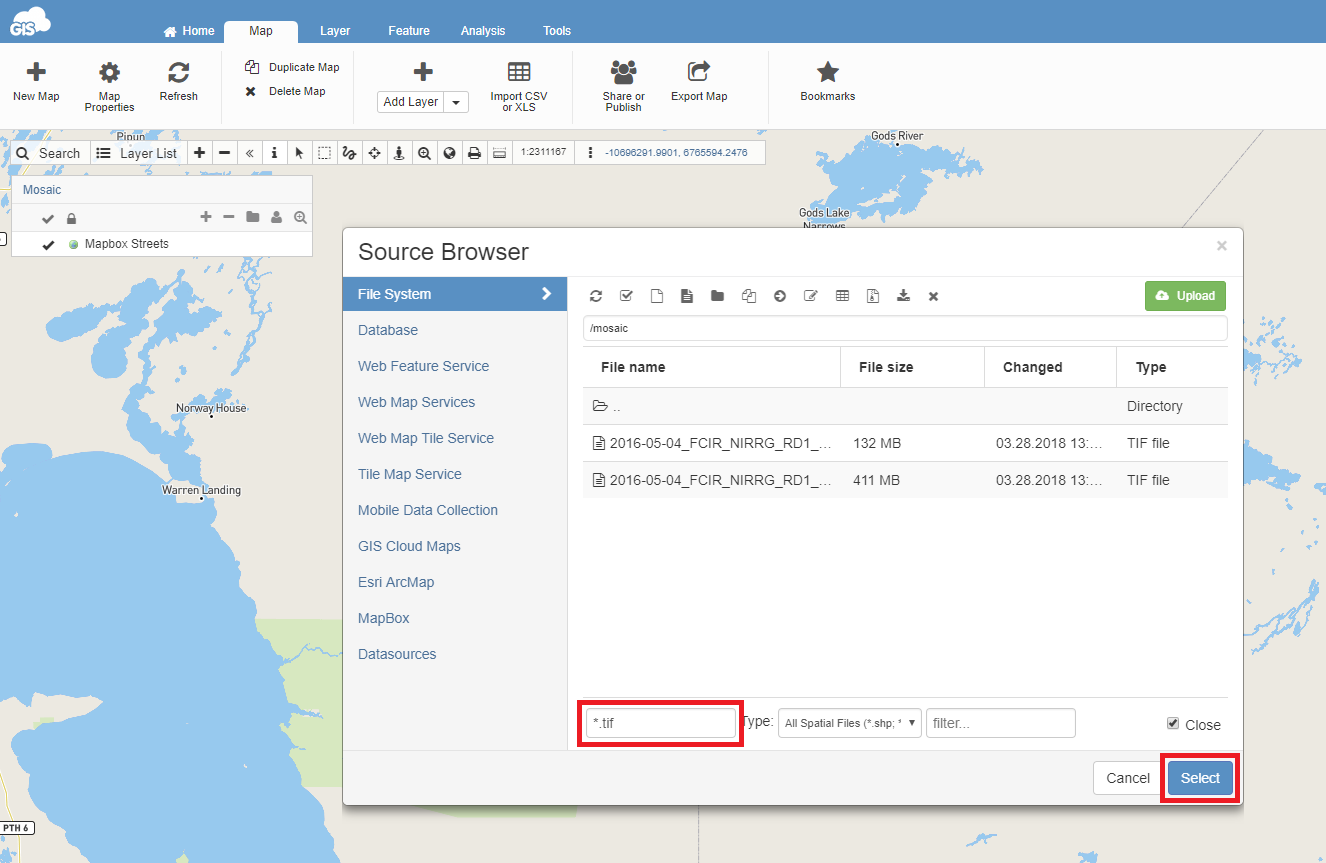Click the street view person tool in map toolbar
Image resolution: width=1326 pixels, height=863 pixels.
[x=399, y=153]
